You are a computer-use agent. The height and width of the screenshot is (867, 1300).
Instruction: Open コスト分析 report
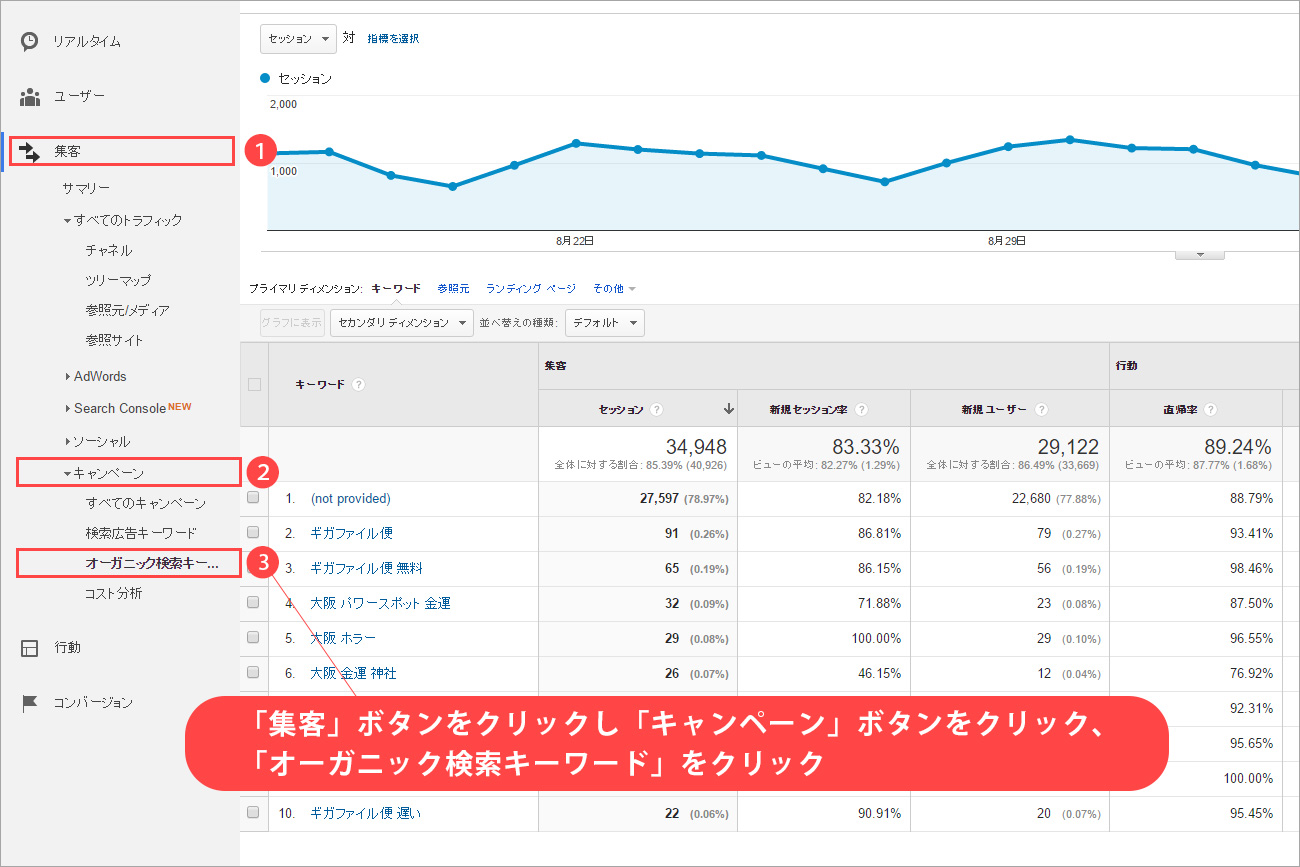click(x=113, y=593)
